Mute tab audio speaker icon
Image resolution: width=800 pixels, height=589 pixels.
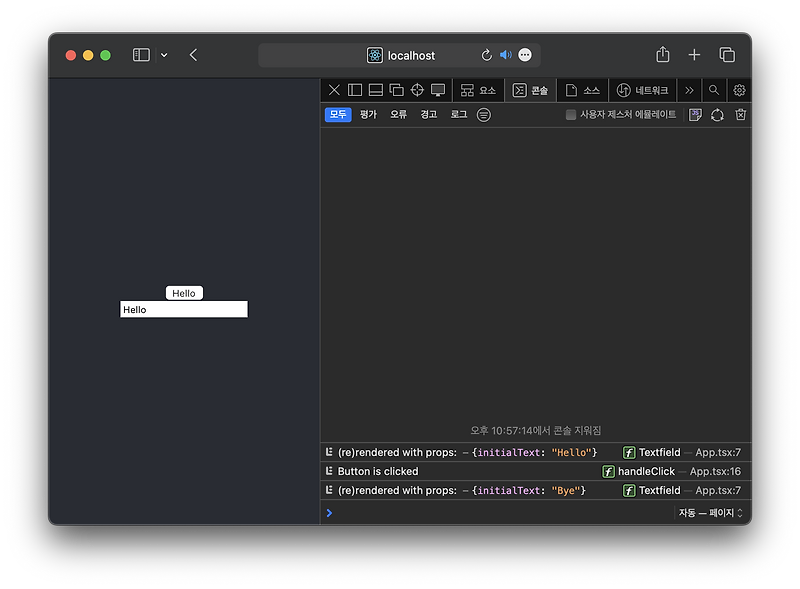point(506,55)
